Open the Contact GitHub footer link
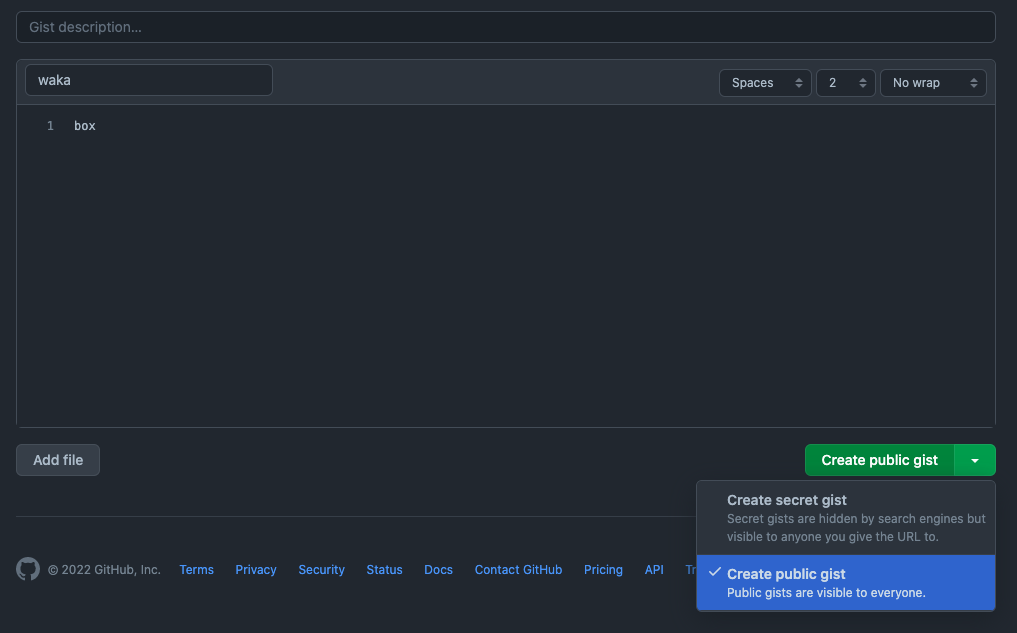 click(518, 569)
